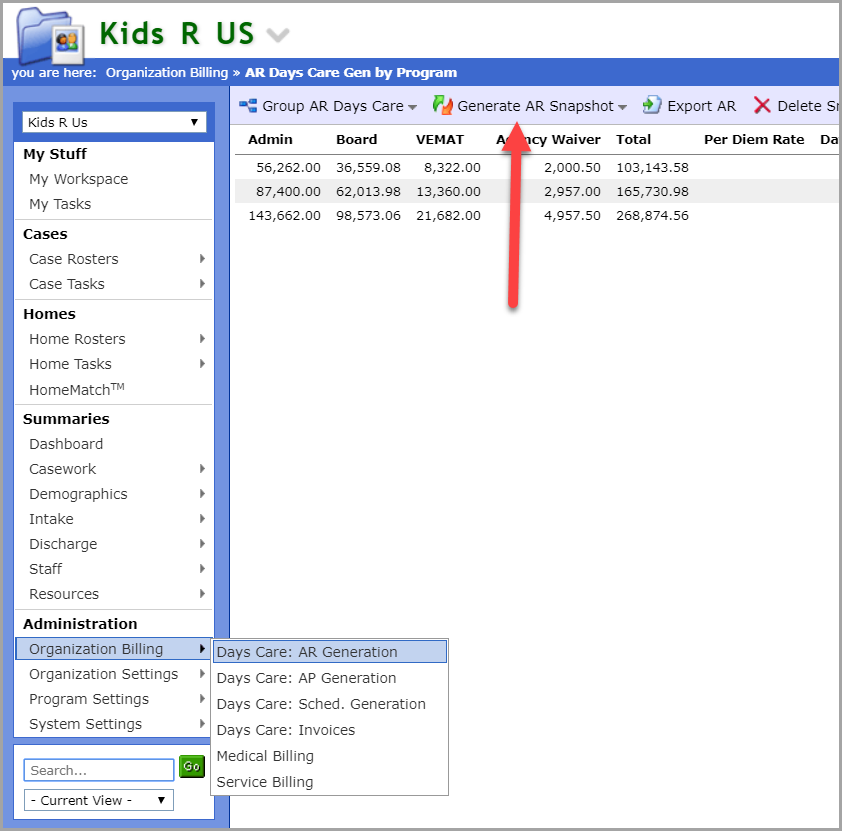
Task: Open the Kids R US title dropdown chevron
Action: 278,35
